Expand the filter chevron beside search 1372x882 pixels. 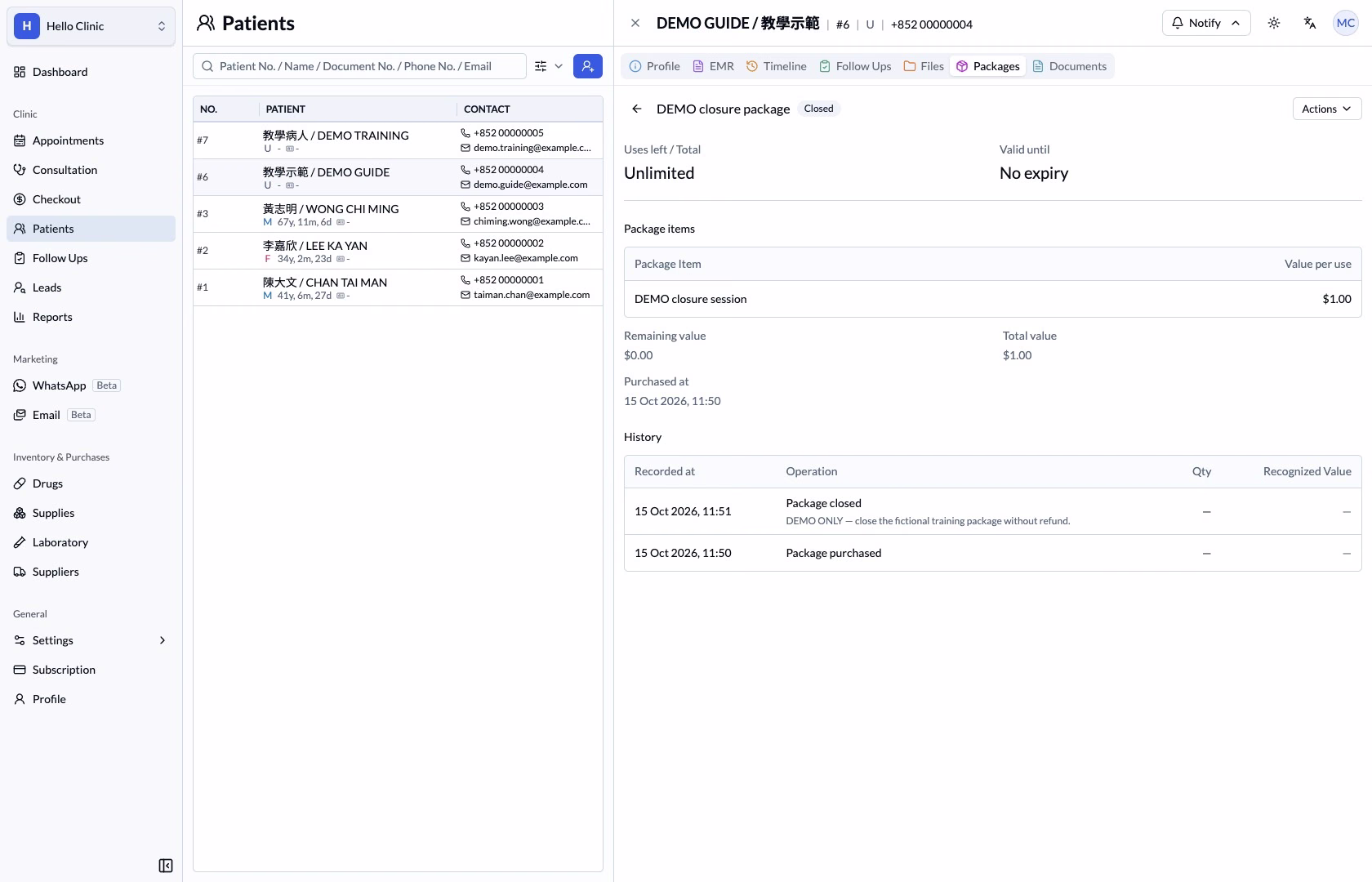point(559,66)
